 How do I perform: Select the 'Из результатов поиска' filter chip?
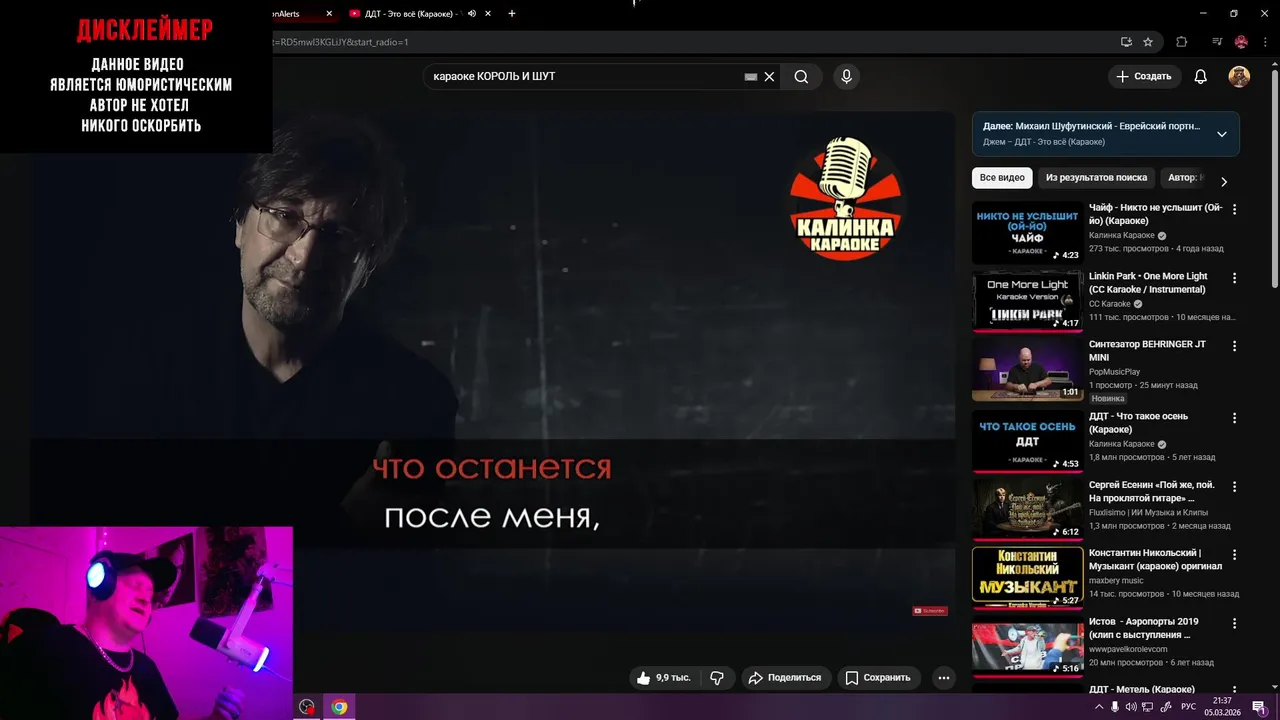point(1096,178)
